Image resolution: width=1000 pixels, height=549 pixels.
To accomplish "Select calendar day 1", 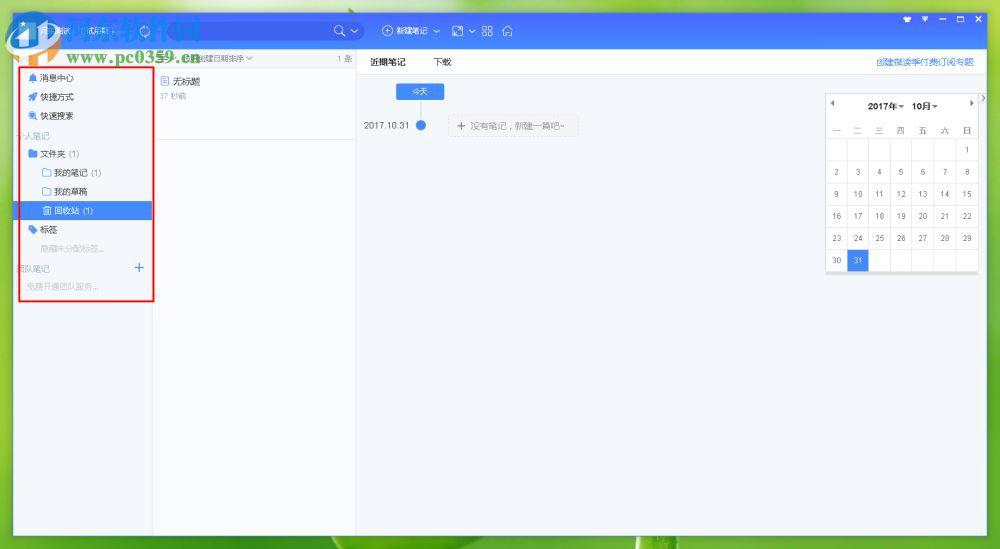I will coord(967,150).
